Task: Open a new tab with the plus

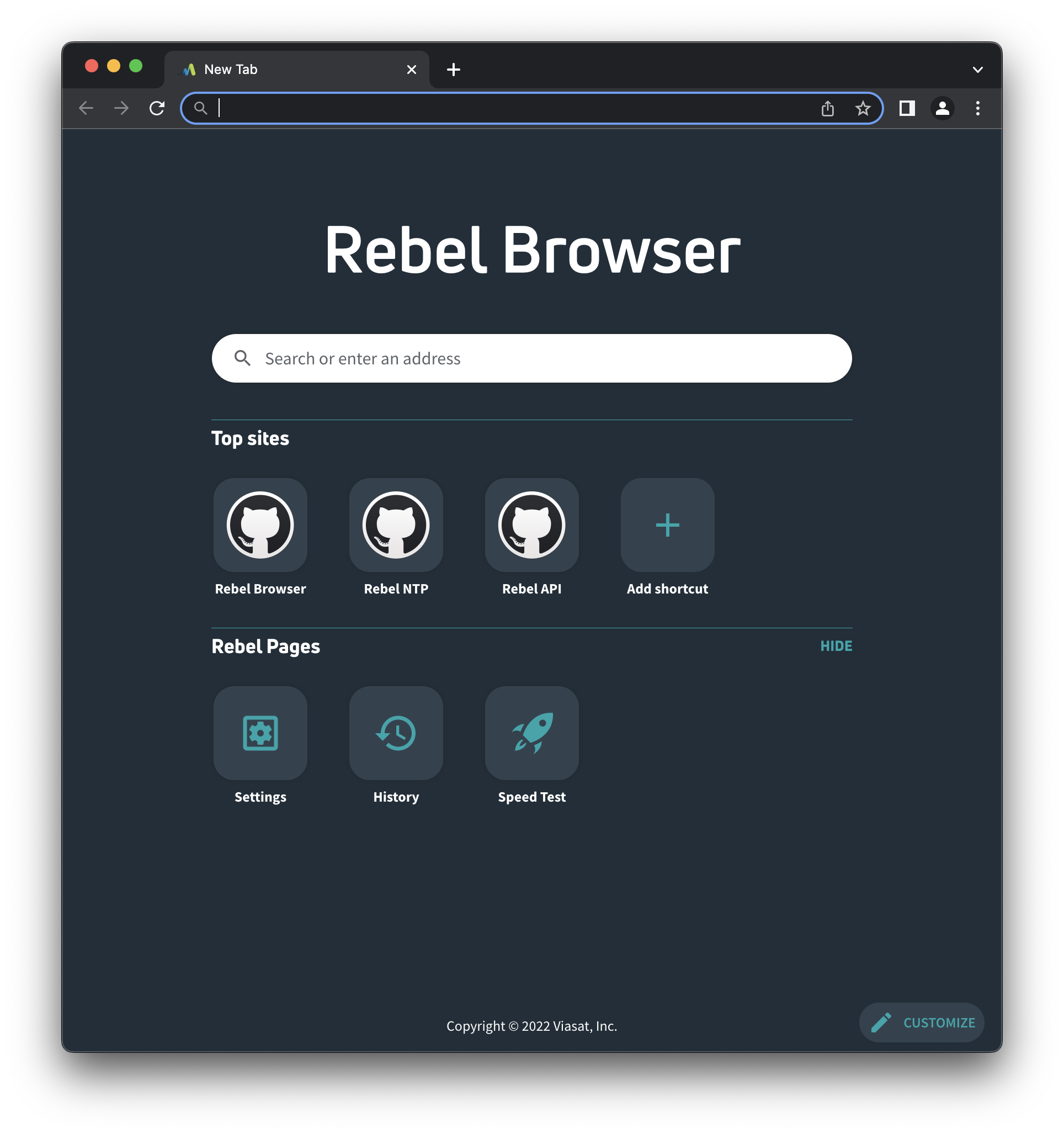Action: click(453, 69)
